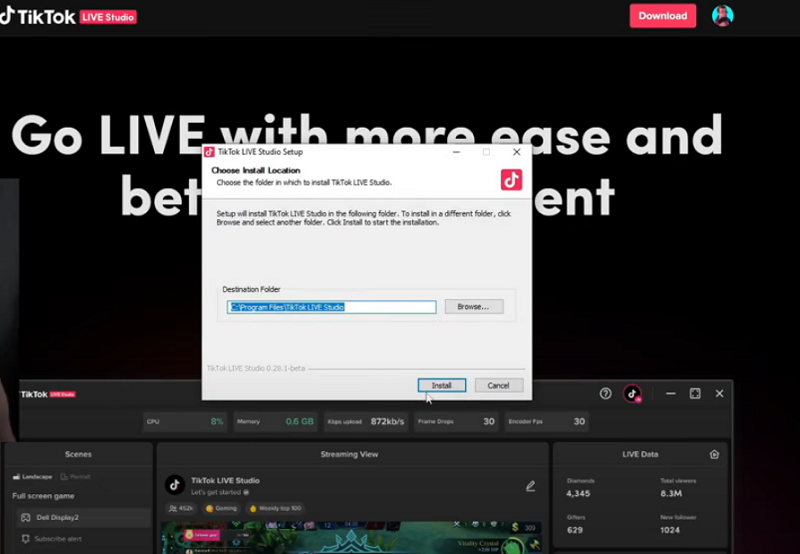
Task: Select the Landscape scene orientation
Action: tap(33, 476)
